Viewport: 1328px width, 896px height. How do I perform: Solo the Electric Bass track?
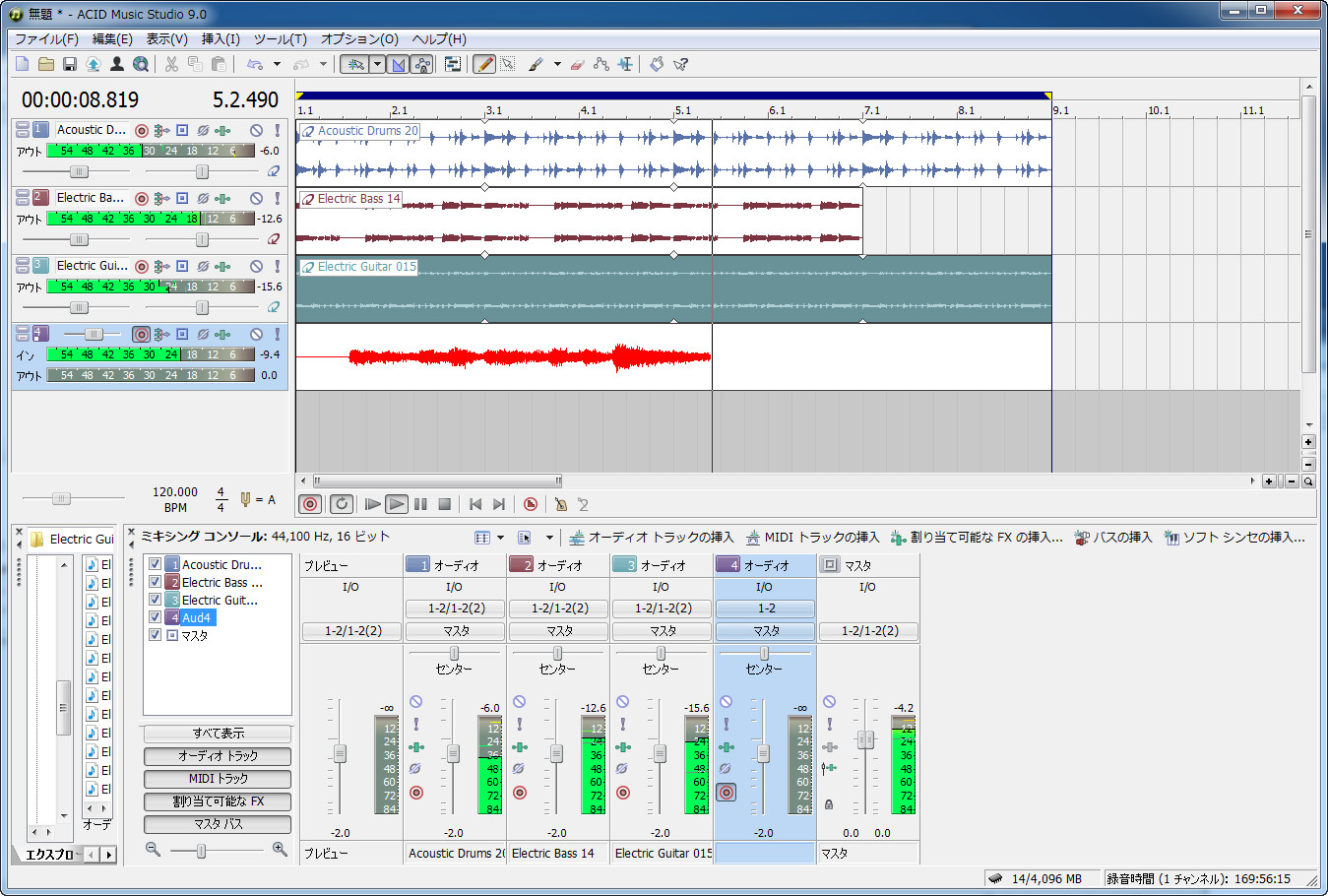point(277,198)
